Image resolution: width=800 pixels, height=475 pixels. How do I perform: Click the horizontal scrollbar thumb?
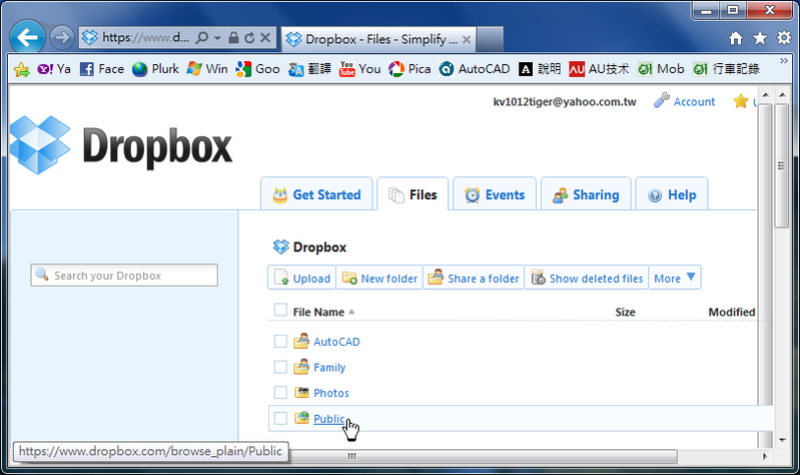pos(352,456)
